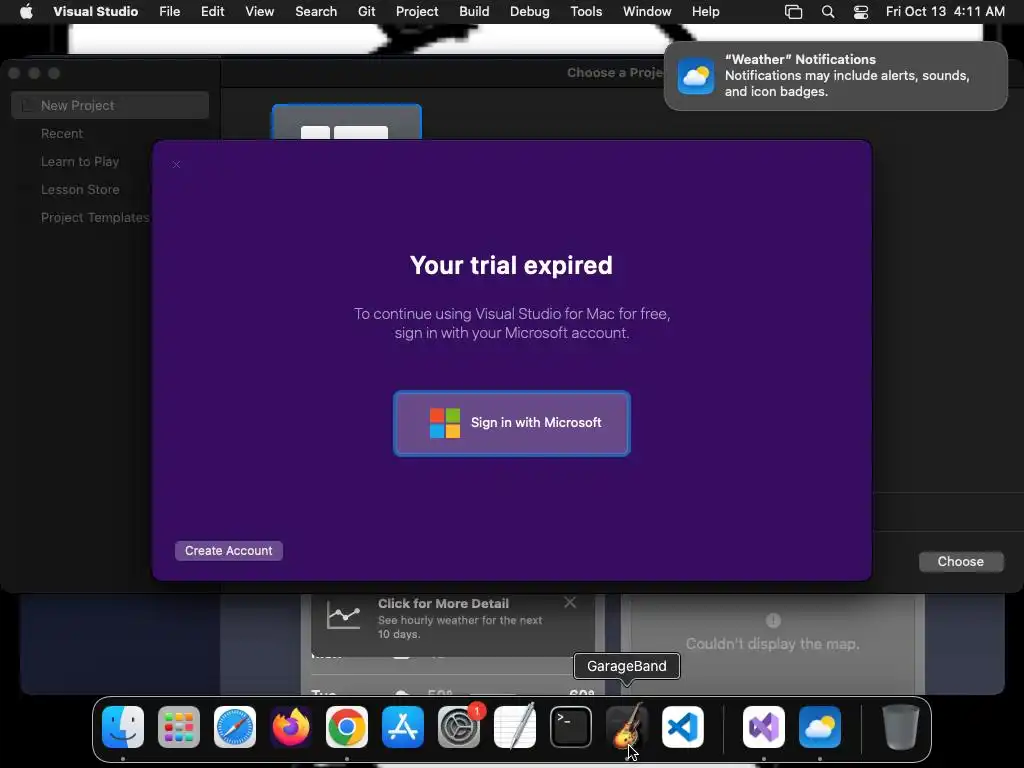
Task: Click the Choose button in GarageBand
Action: [x=961, y=562]
